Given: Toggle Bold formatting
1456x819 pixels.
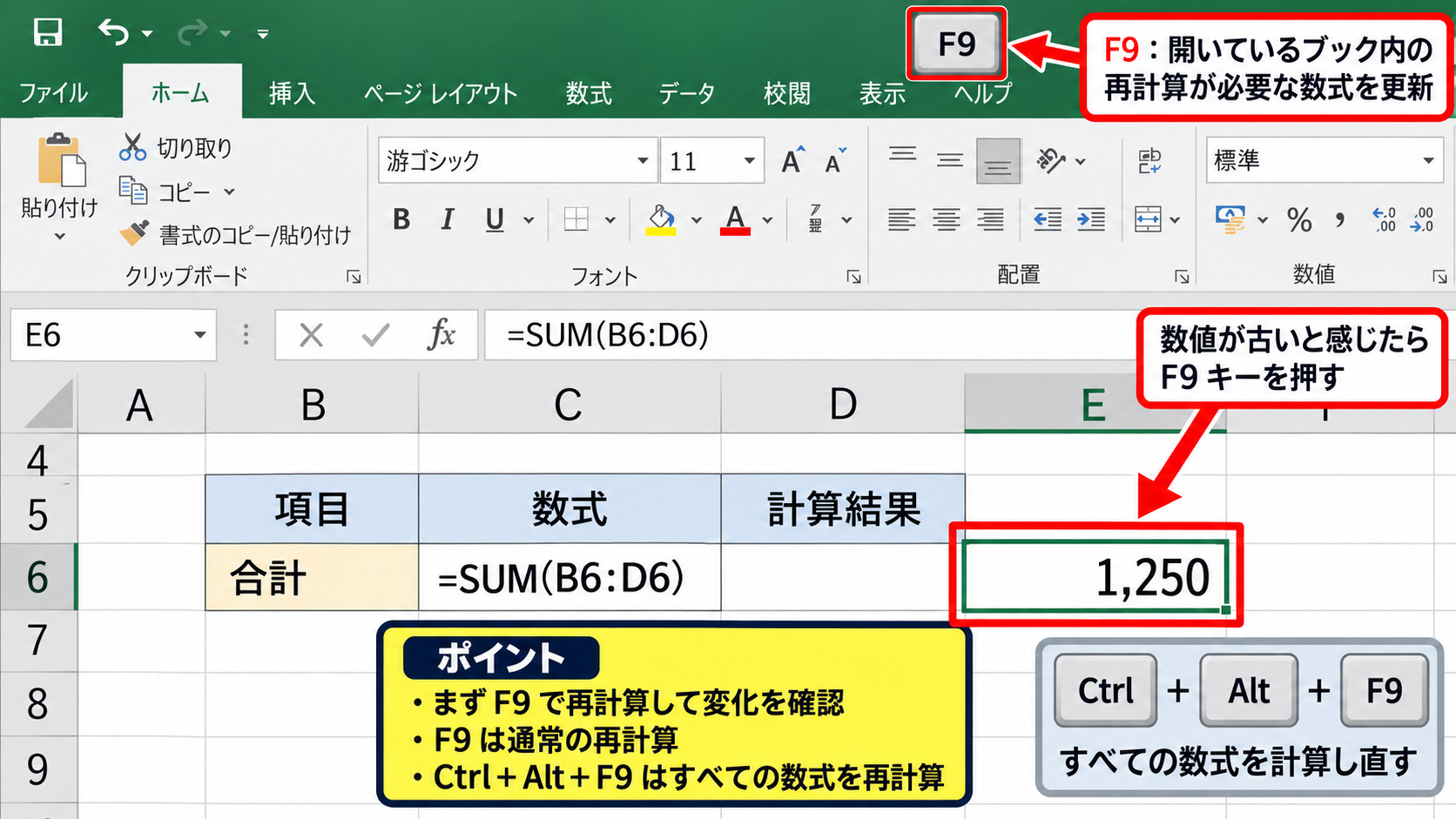Looking at the screenshot, I should (401, 219).
